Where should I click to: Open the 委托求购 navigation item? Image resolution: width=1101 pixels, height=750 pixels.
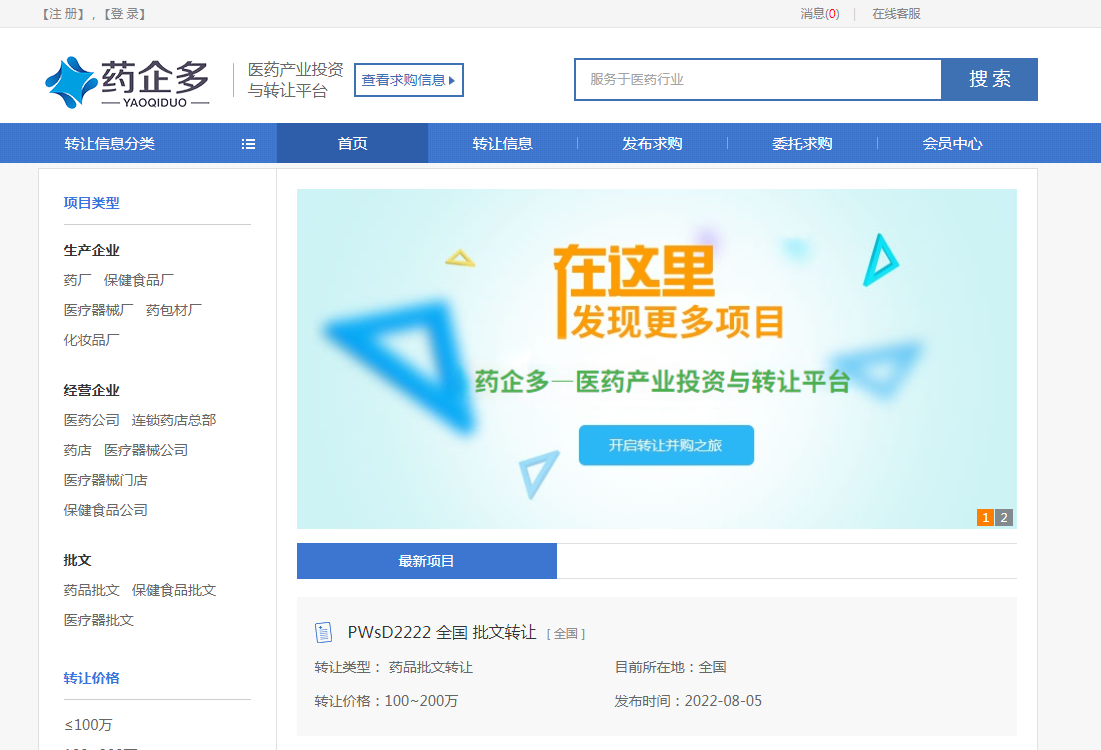coord(802,144)
